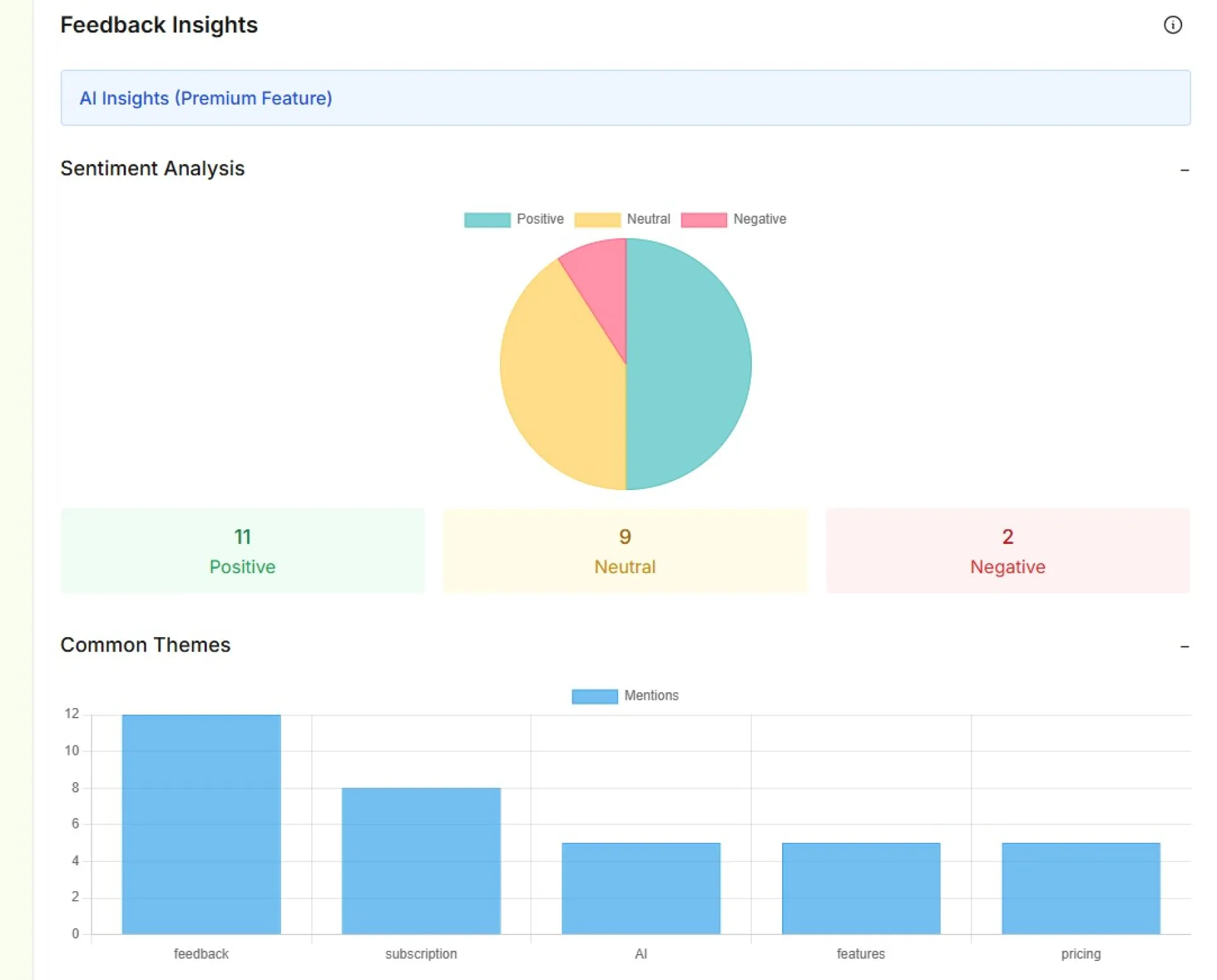Click the AI bar in the chart

point(641,887)
